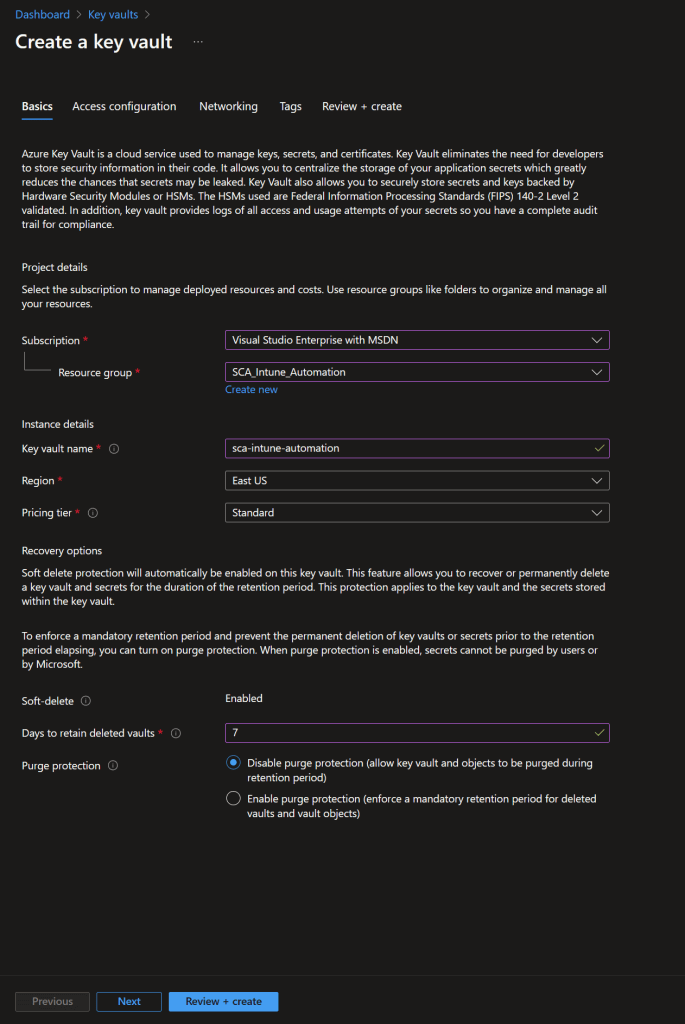
Task: Click the Pricing tier info icon
Action: [93, 513]
